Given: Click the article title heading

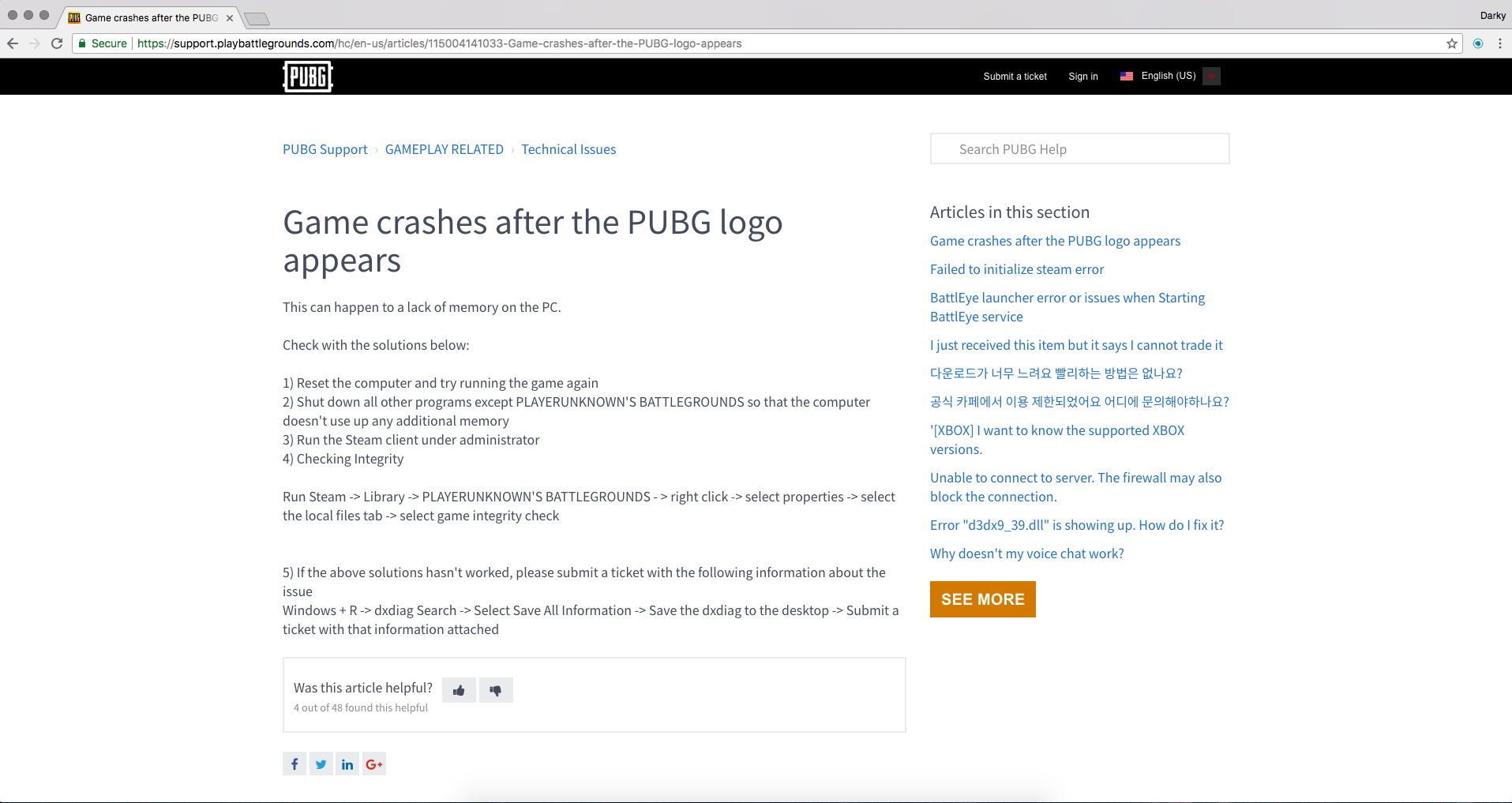Looking at the screenshot, I should click(533, 241).
